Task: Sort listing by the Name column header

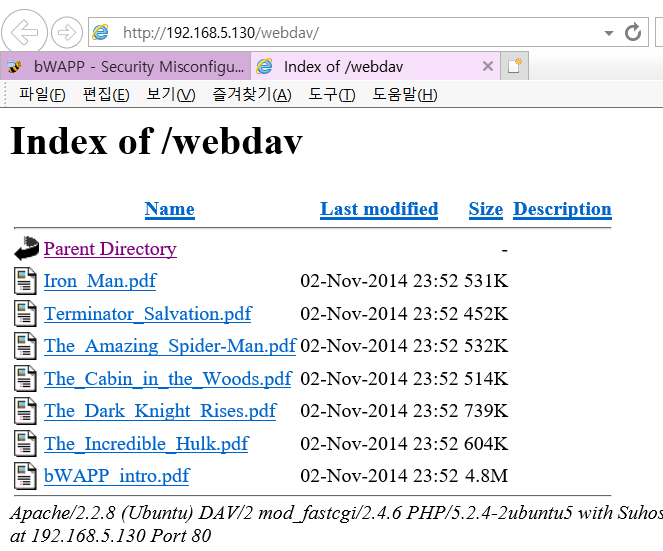Action: click(x=170, y=209)
